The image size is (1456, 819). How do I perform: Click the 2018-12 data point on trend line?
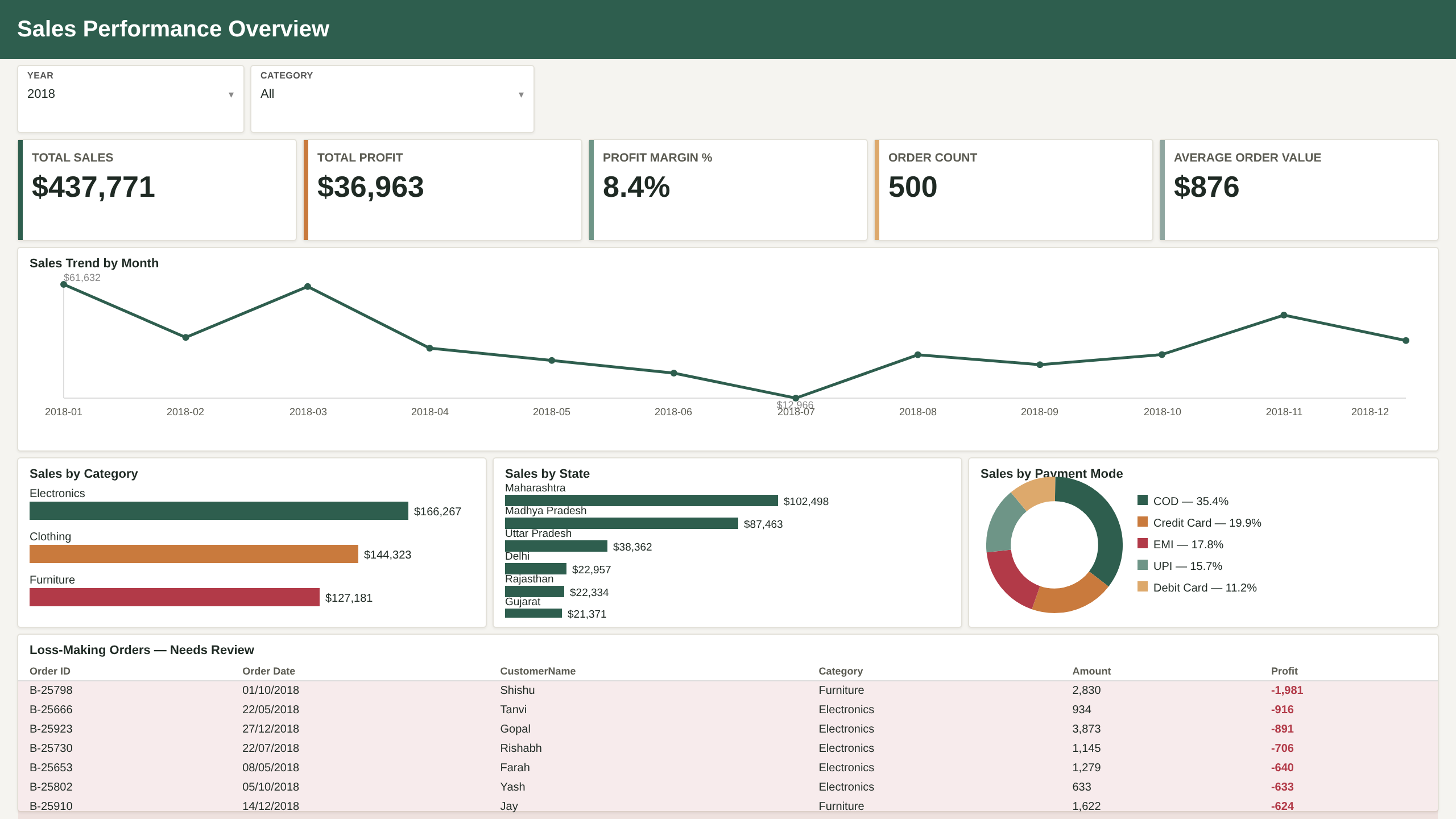pyautogui.click(x=1406, y=341)
